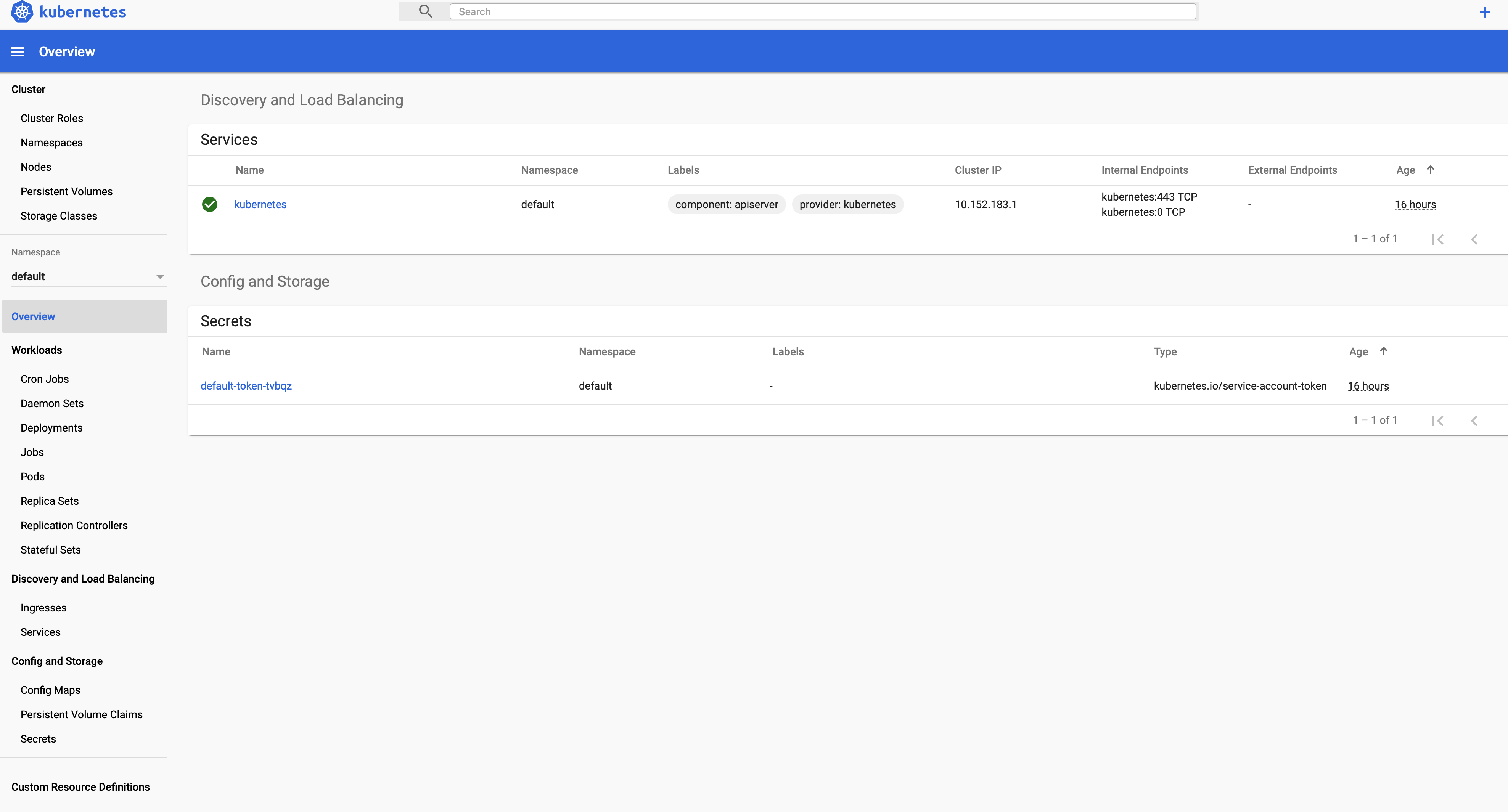Click the component: apiserver label chip
1508x812 pixels.
pyautogui.click(x=727, y=204)
